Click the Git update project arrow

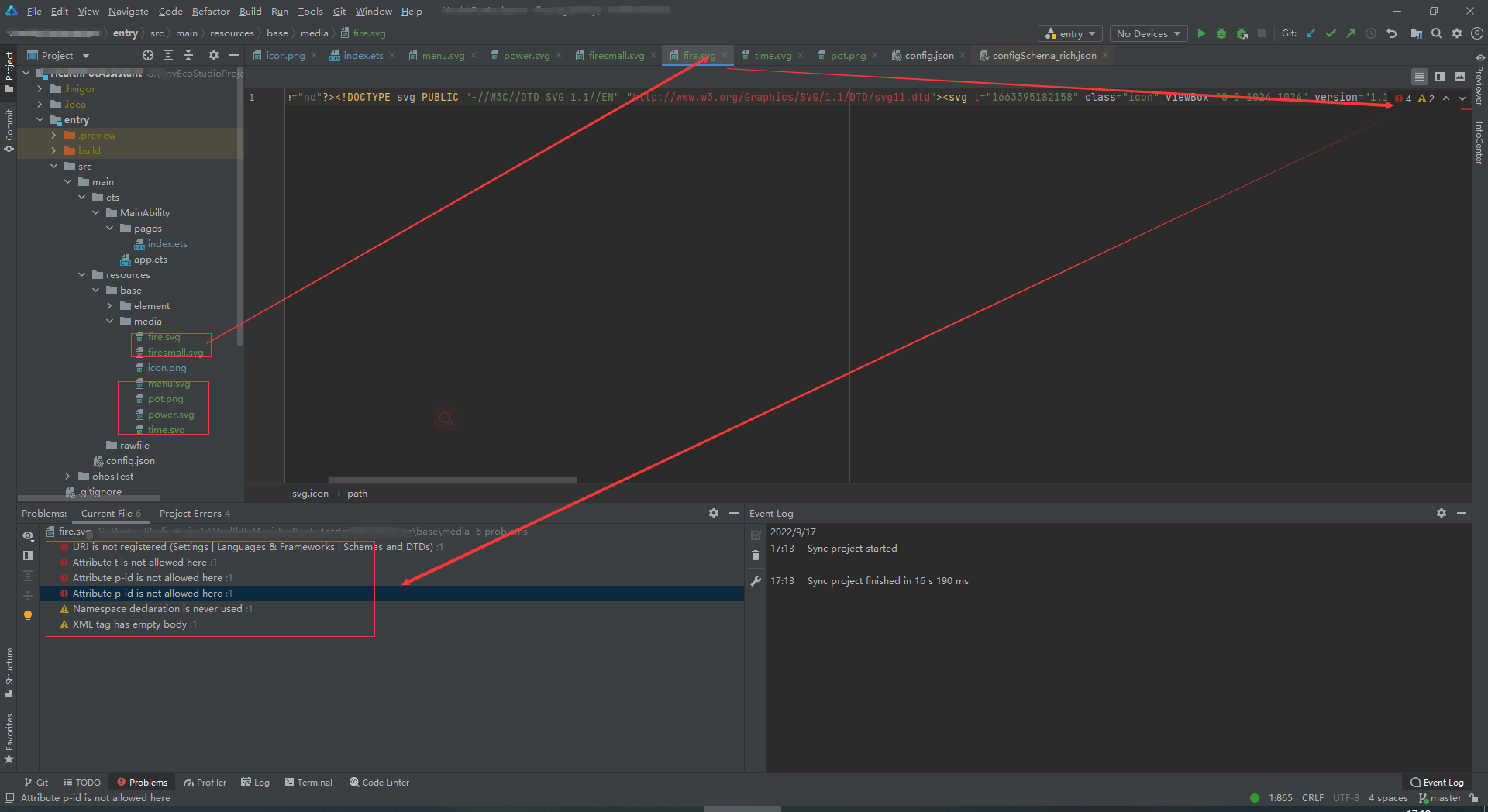tap(1311, 33)
